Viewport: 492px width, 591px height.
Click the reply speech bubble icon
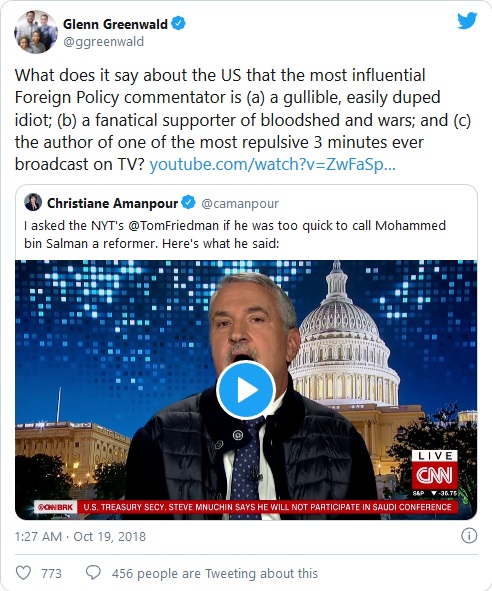point(93,573)
